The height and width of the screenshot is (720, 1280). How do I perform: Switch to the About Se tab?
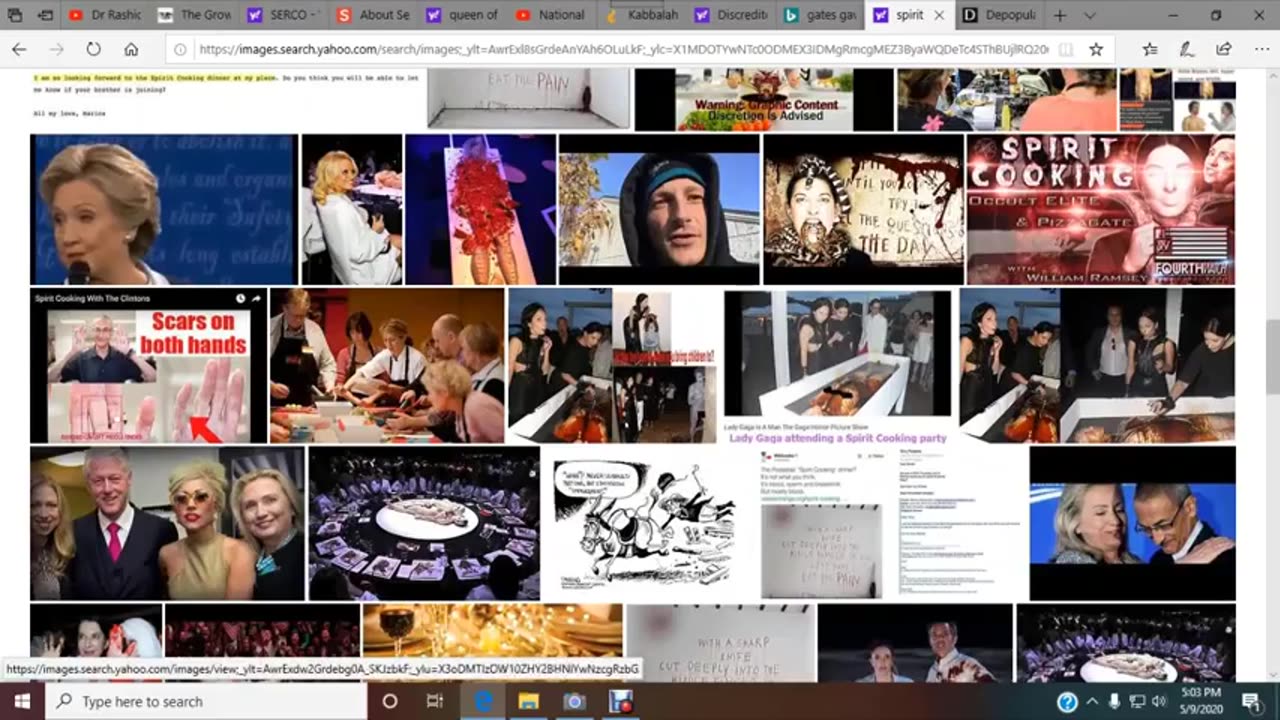coord(373,15)
